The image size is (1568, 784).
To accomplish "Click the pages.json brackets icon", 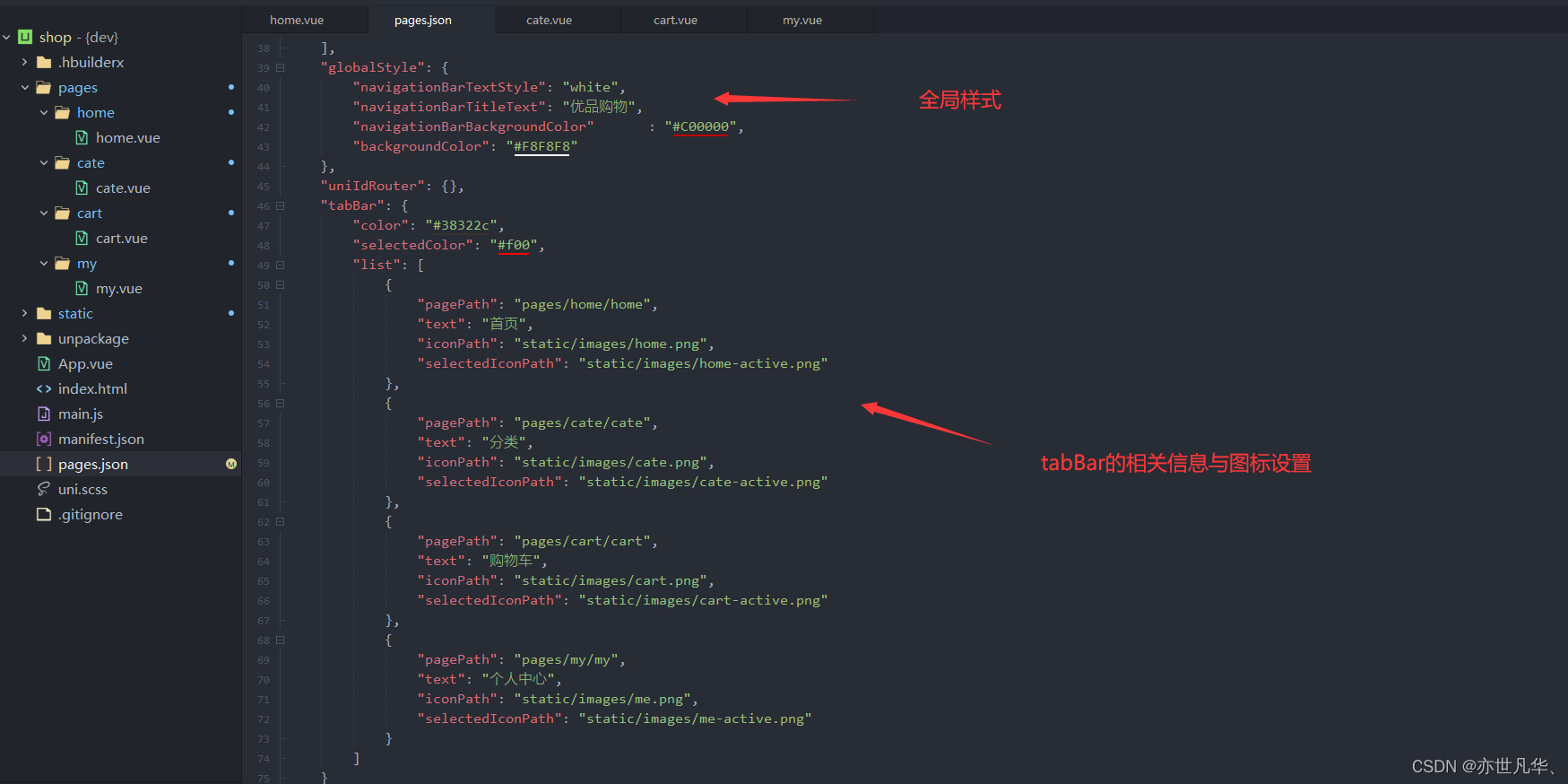I will pos(44,464).
